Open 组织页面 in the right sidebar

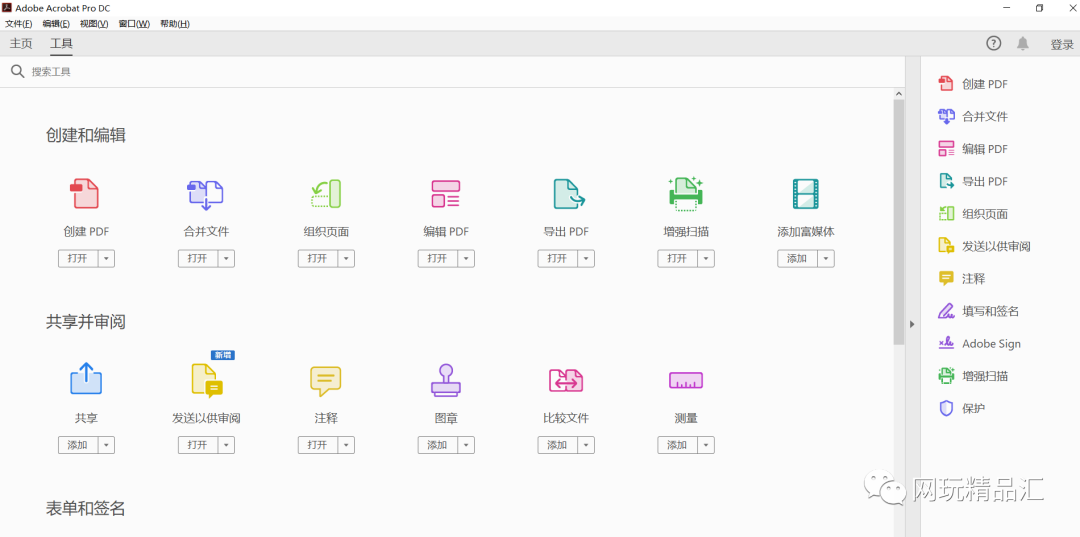tap(973, 214)
